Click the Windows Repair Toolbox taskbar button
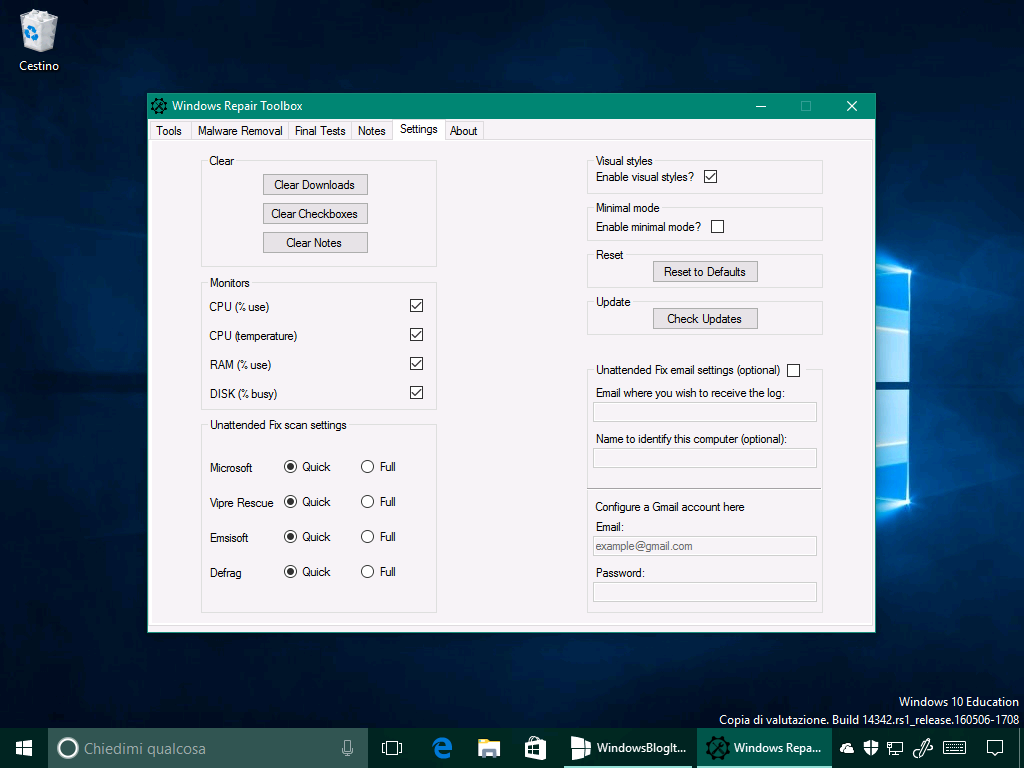 [x=764, y=748]
